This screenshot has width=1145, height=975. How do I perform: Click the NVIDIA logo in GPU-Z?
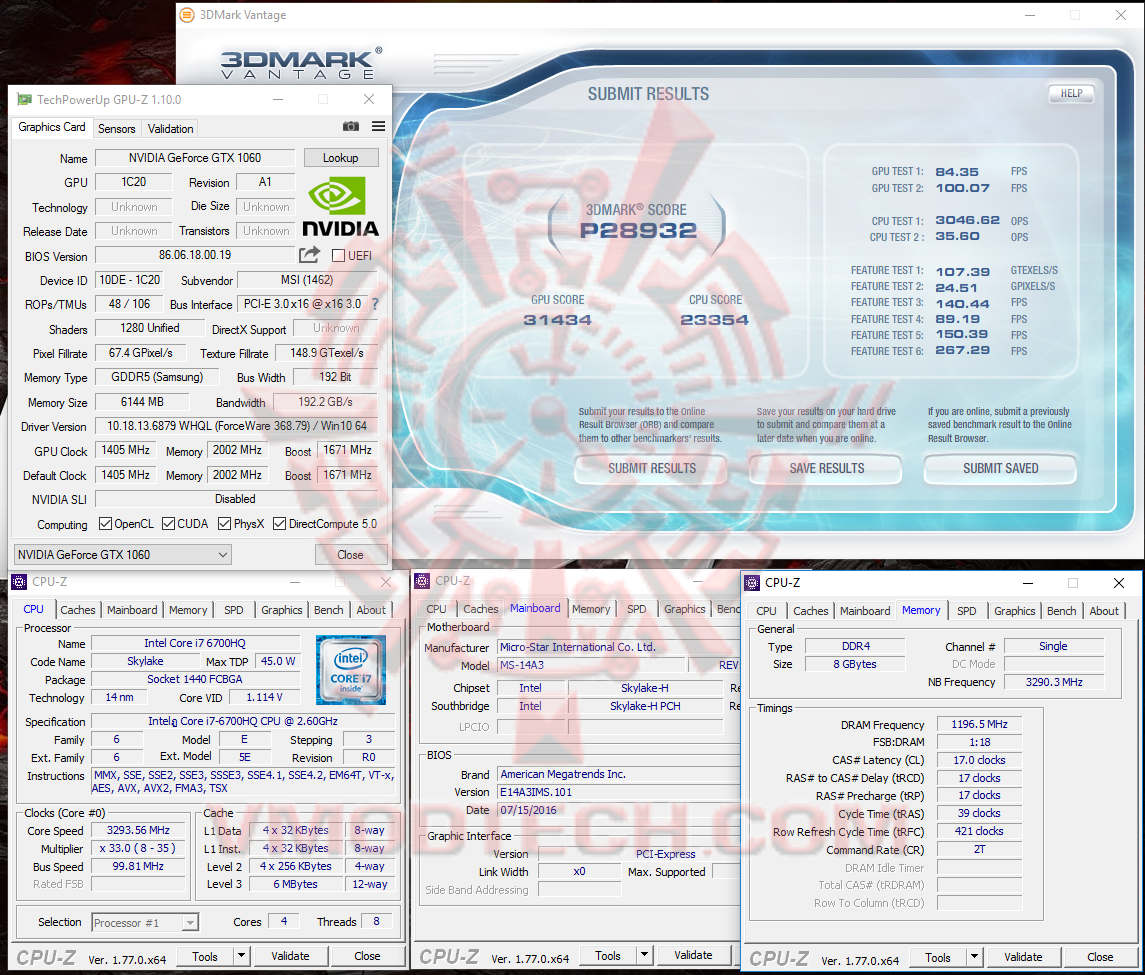click(x=340, y=207)
